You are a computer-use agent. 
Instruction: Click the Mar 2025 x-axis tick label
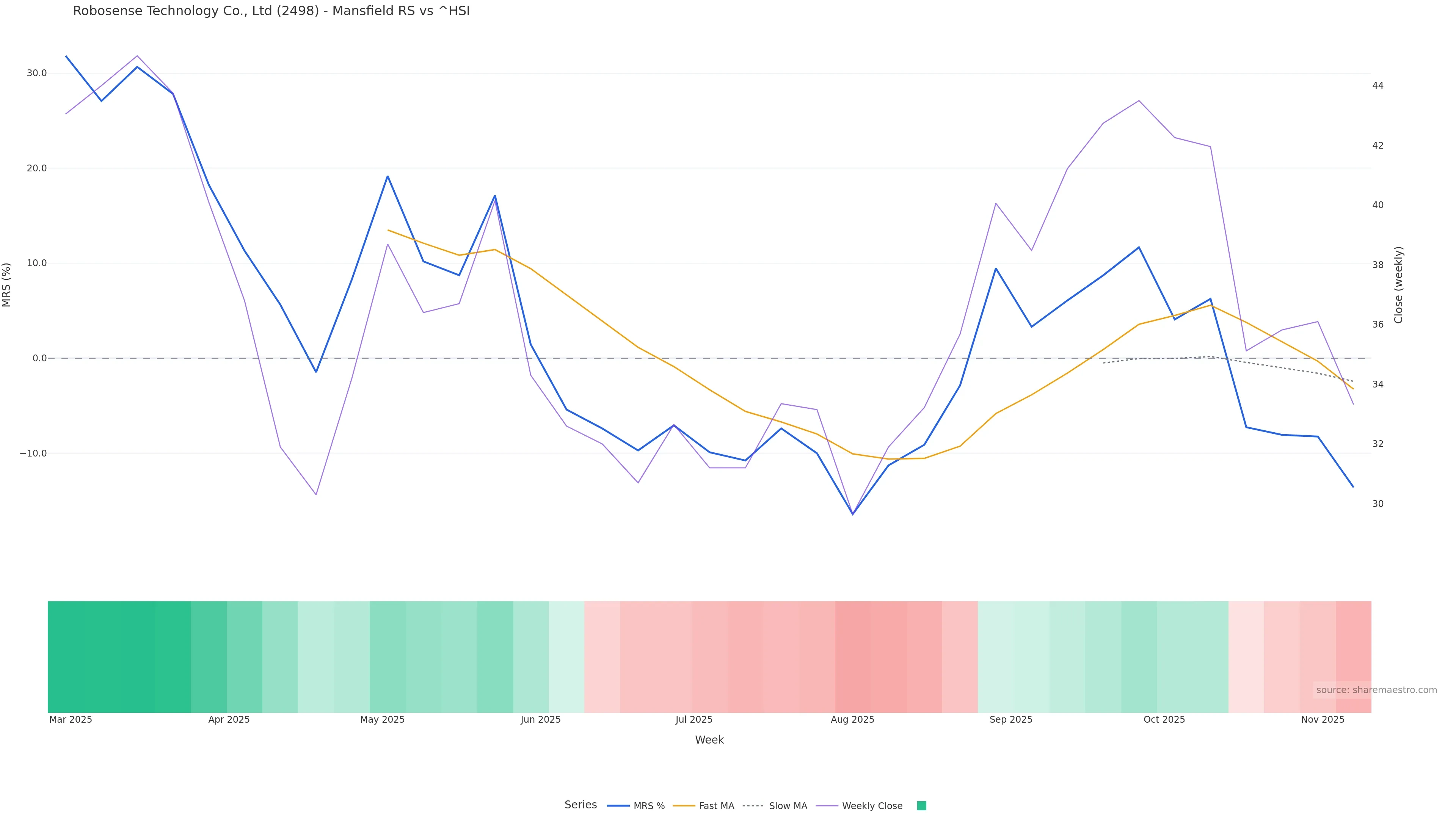(x=71, y=720)
